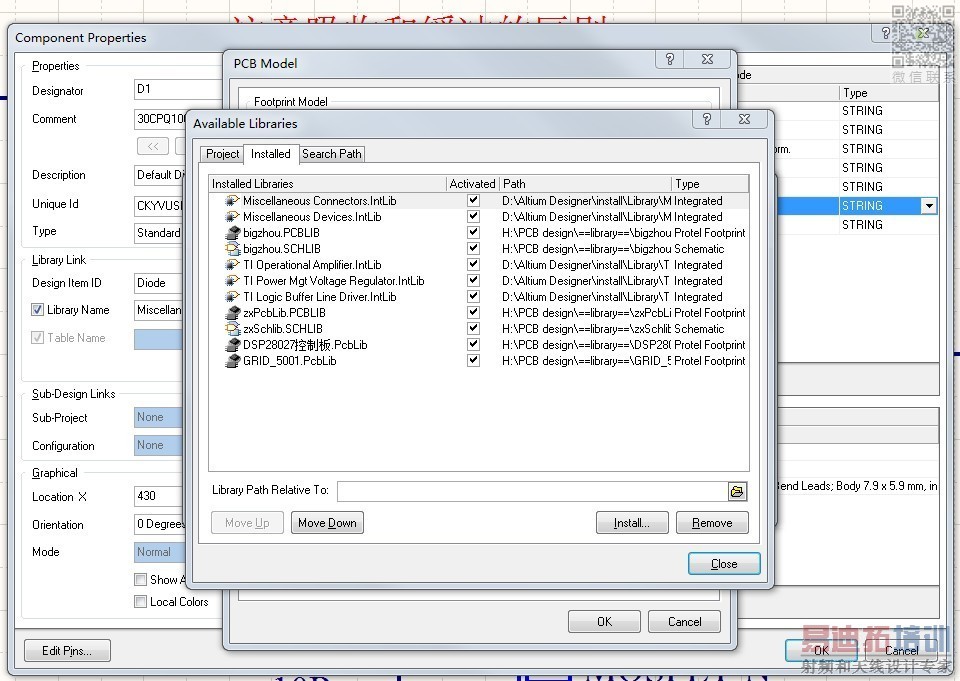This screenshot has height=681, width=960.
Task: Deactivate Miscellaneous Connectors.IntLib checkbox
Action: point(473,200)
